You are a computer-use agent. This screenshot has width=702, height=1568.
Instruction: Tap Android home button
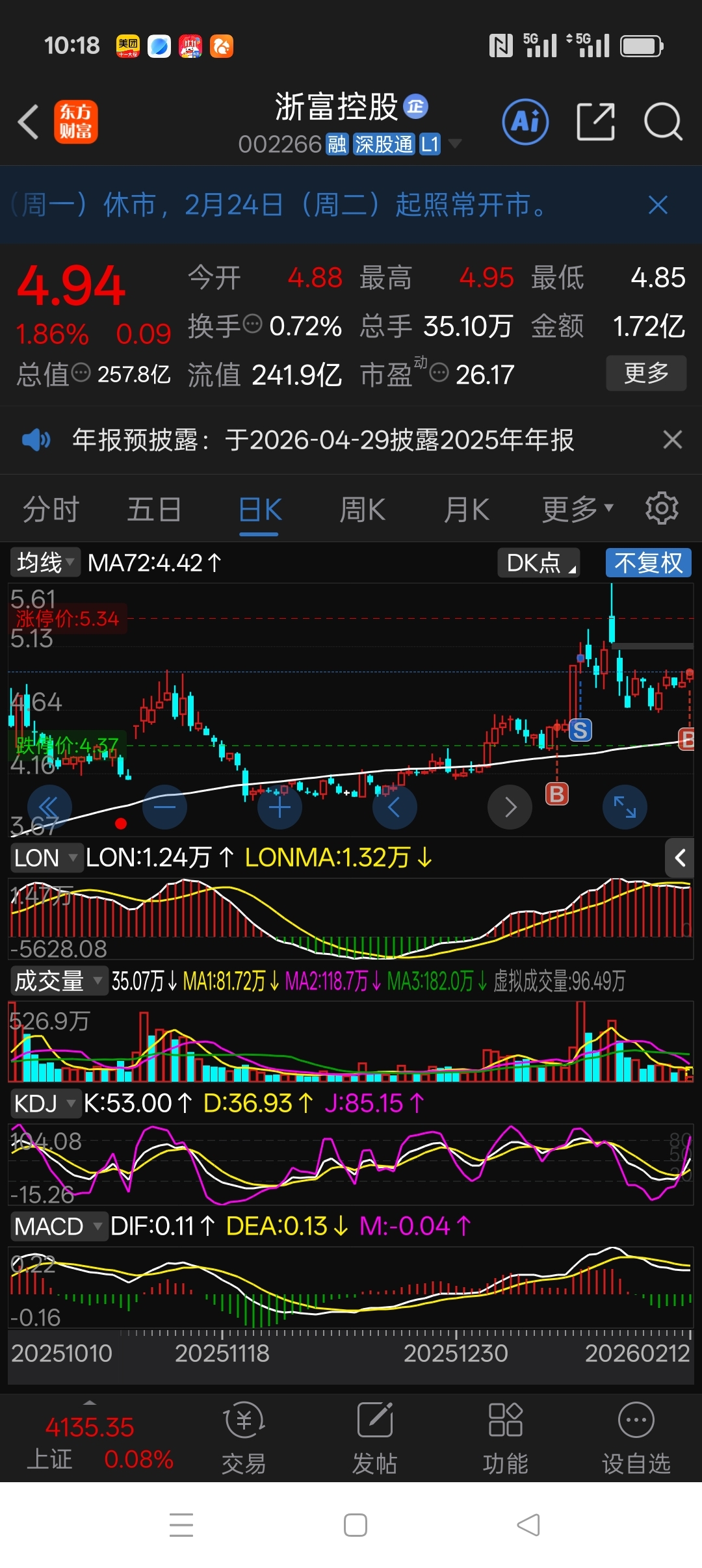[356, 1525]
